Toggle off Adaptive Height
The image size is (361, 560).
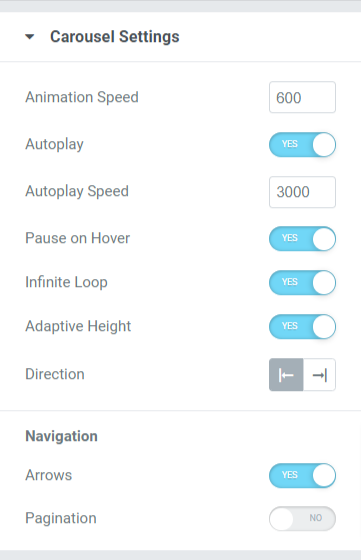point(302,326)
